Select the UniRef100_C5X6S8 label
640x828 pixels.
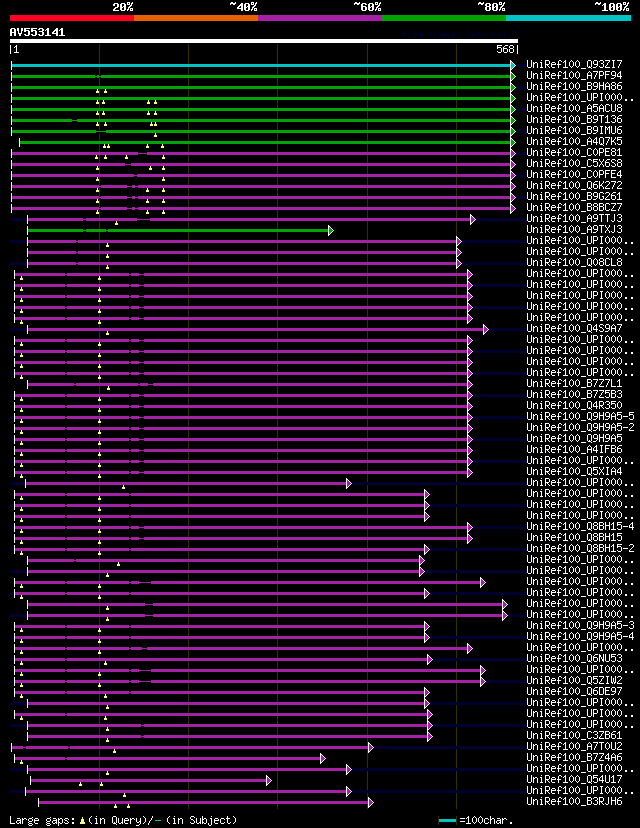point(574,163)
